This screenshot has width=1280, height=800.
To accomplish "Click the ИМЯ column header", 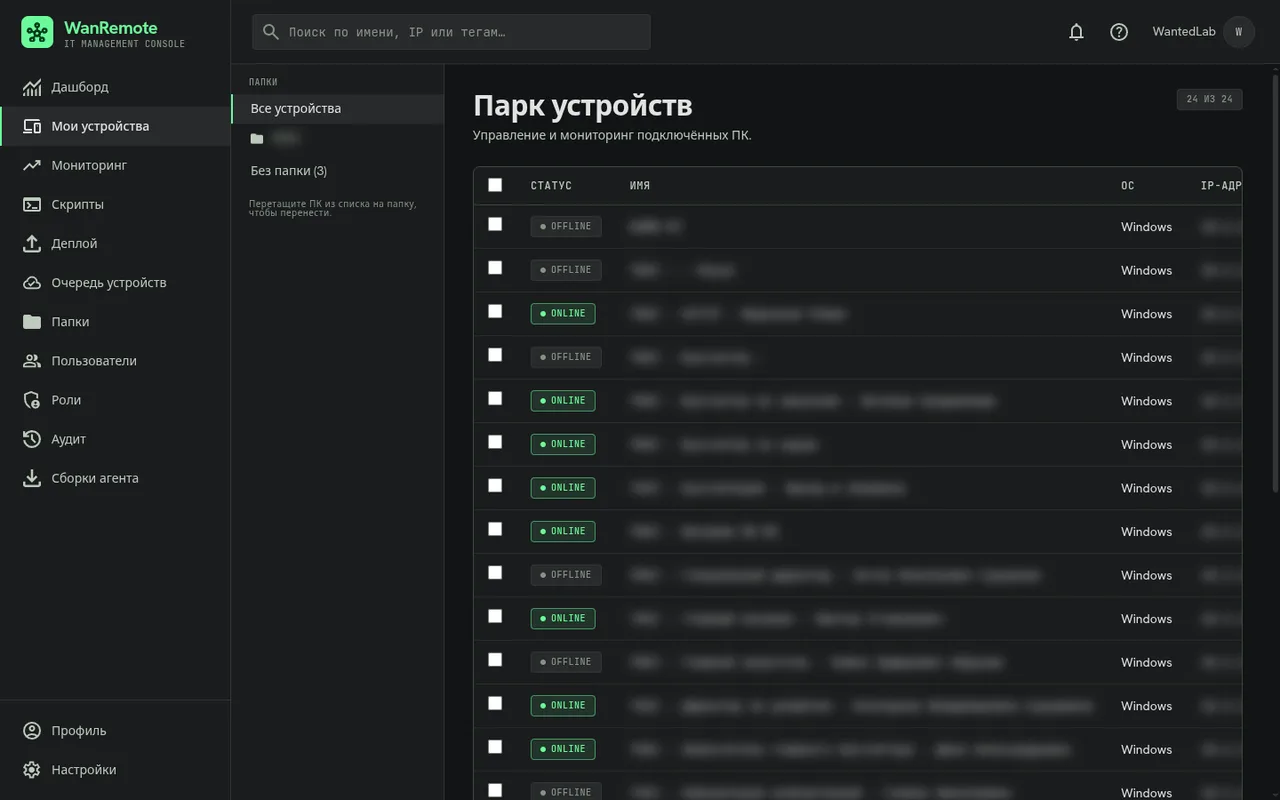I will (x=640, y=186).
